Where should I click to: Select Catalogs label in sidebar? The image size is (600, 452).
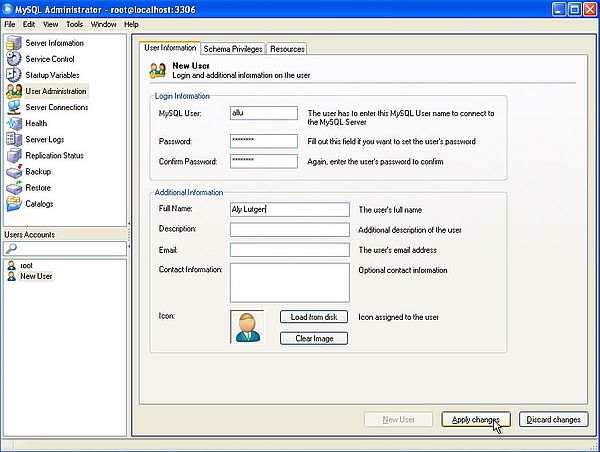click(39, 204)
